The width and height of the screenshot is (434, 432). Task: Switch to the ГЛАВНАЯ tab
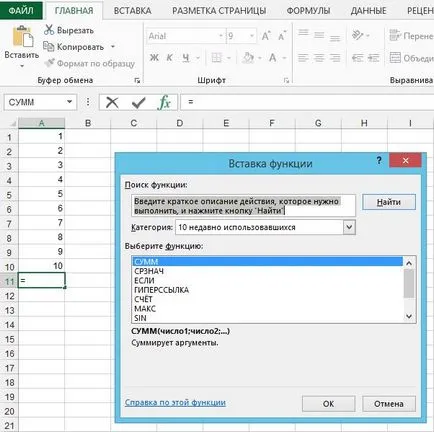[74, 11]
